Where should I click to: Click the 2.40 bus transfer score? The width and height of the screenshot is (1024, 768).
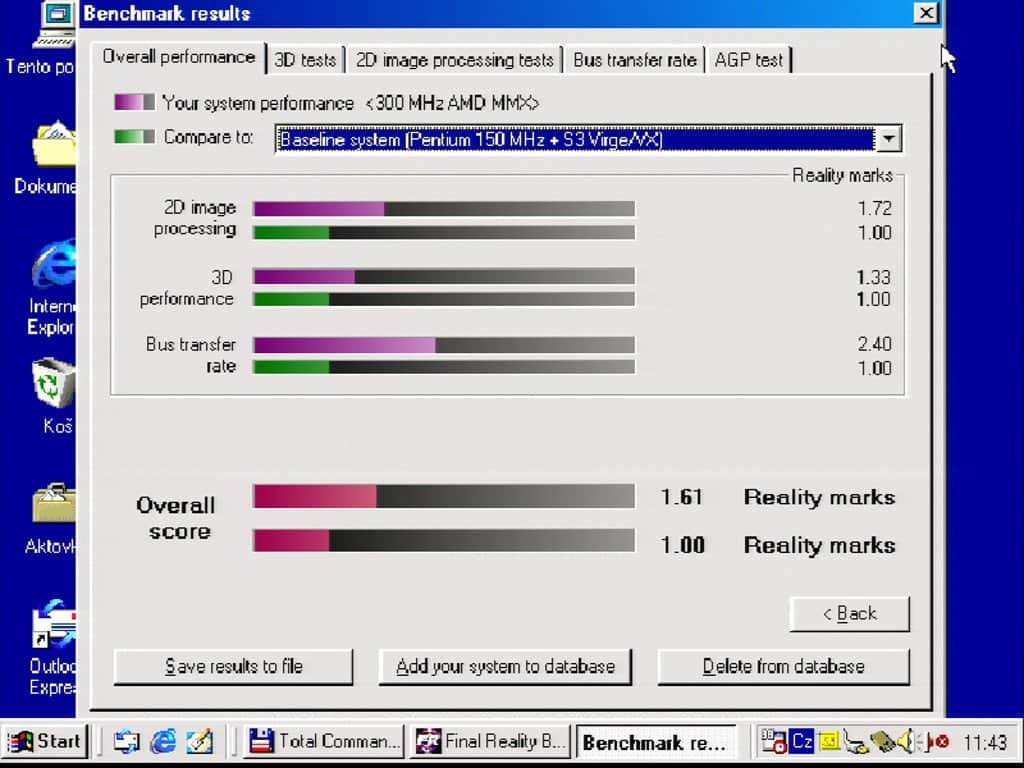point(874,344)
